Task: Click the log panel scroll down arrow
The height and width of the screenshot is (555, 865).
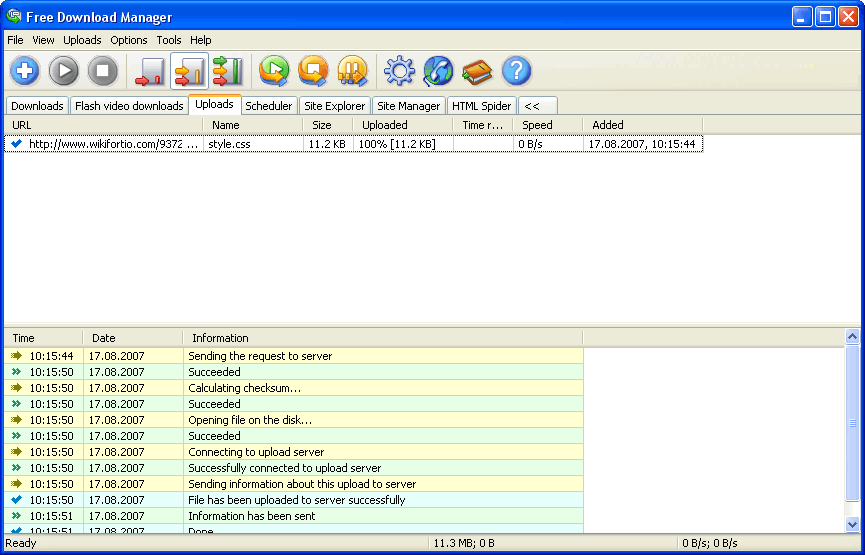Action: [x=852, y=523]
